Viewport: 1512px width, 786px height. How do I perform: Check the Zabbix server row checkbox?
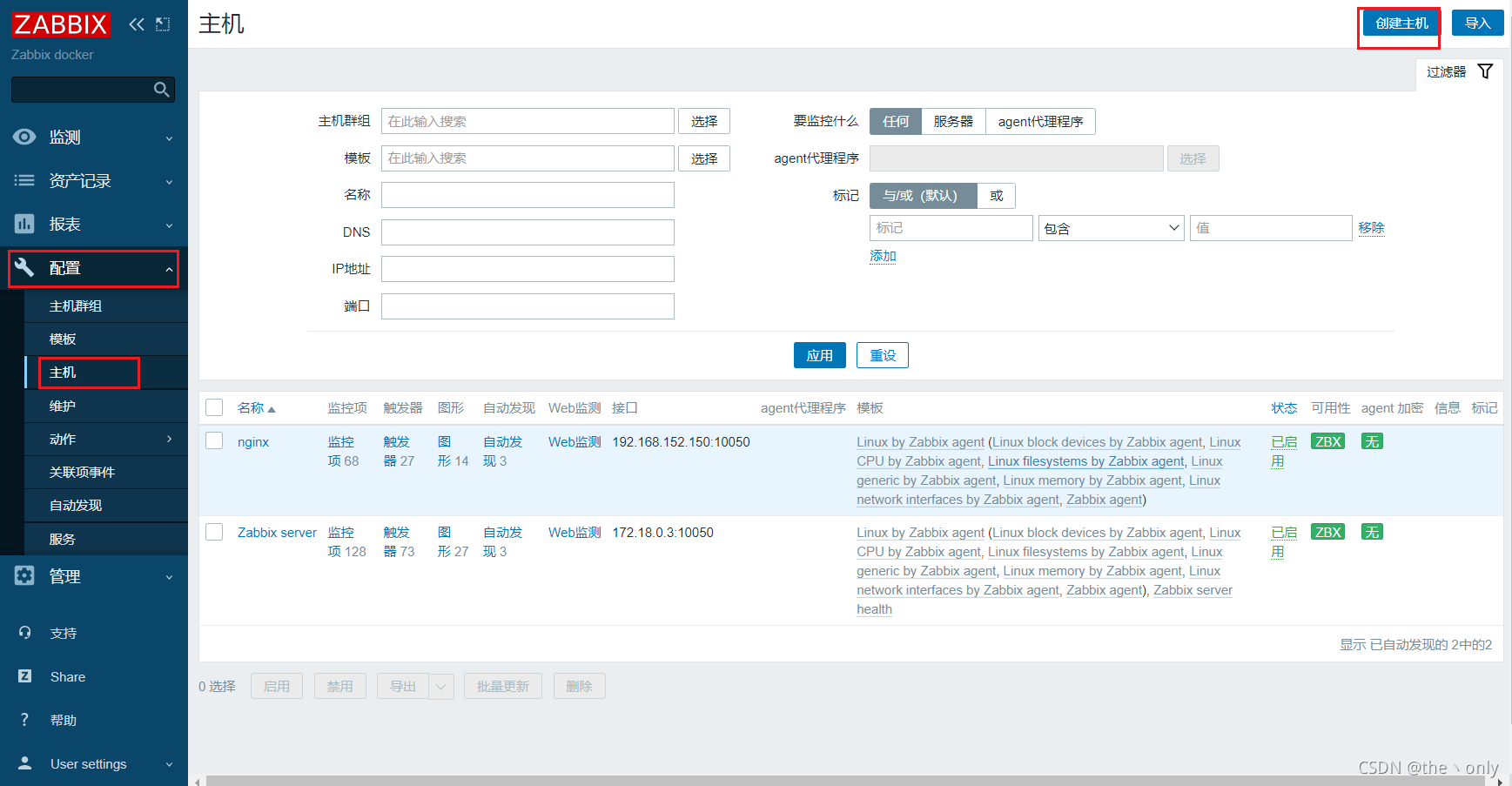click(214, 531)
